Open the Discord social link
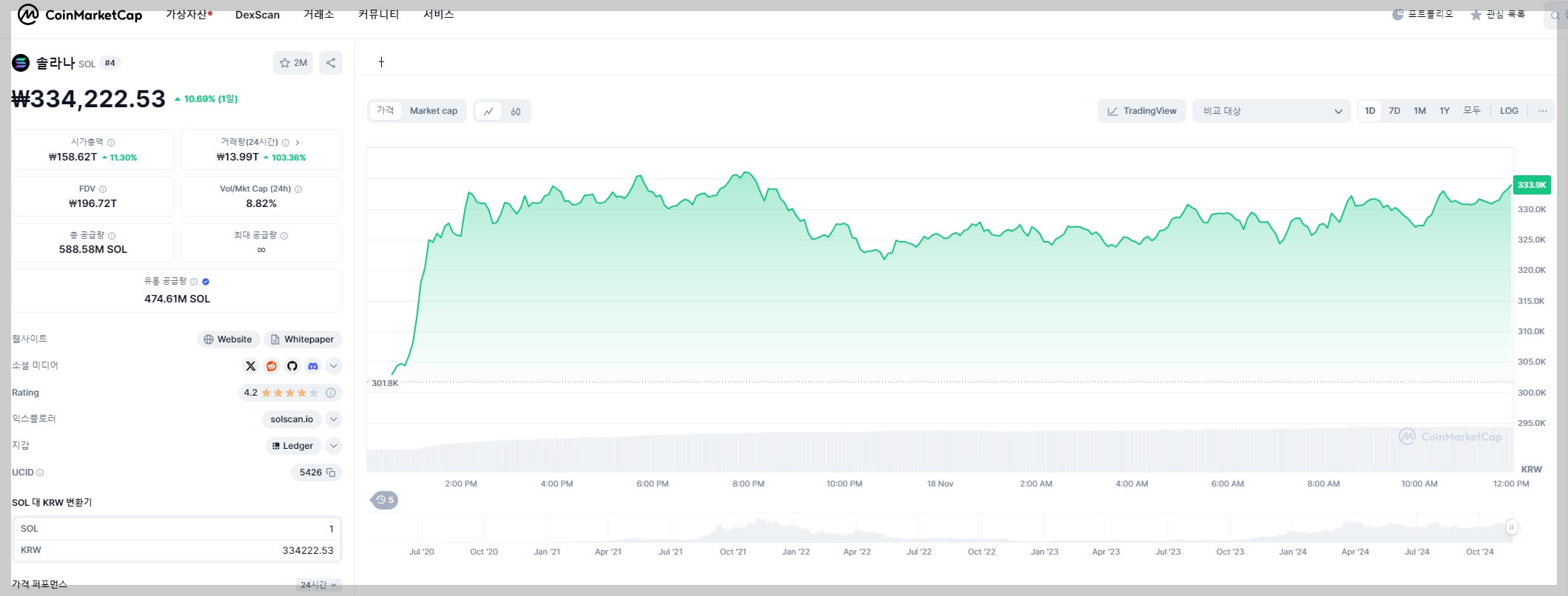This screenshot has width=1568, height=596. (313, 366)
